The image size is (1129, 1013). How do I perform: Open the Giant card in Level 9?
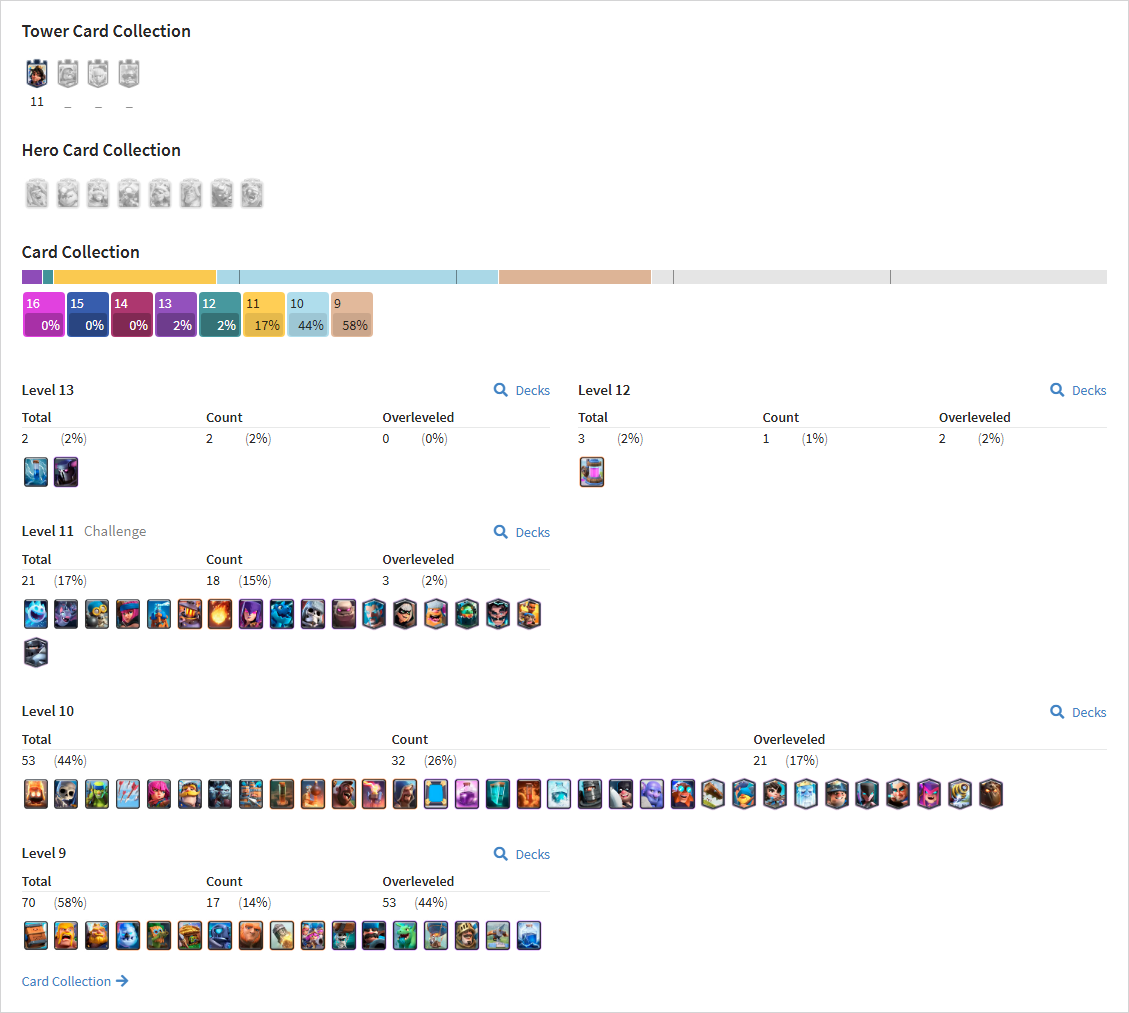[251, 936]
